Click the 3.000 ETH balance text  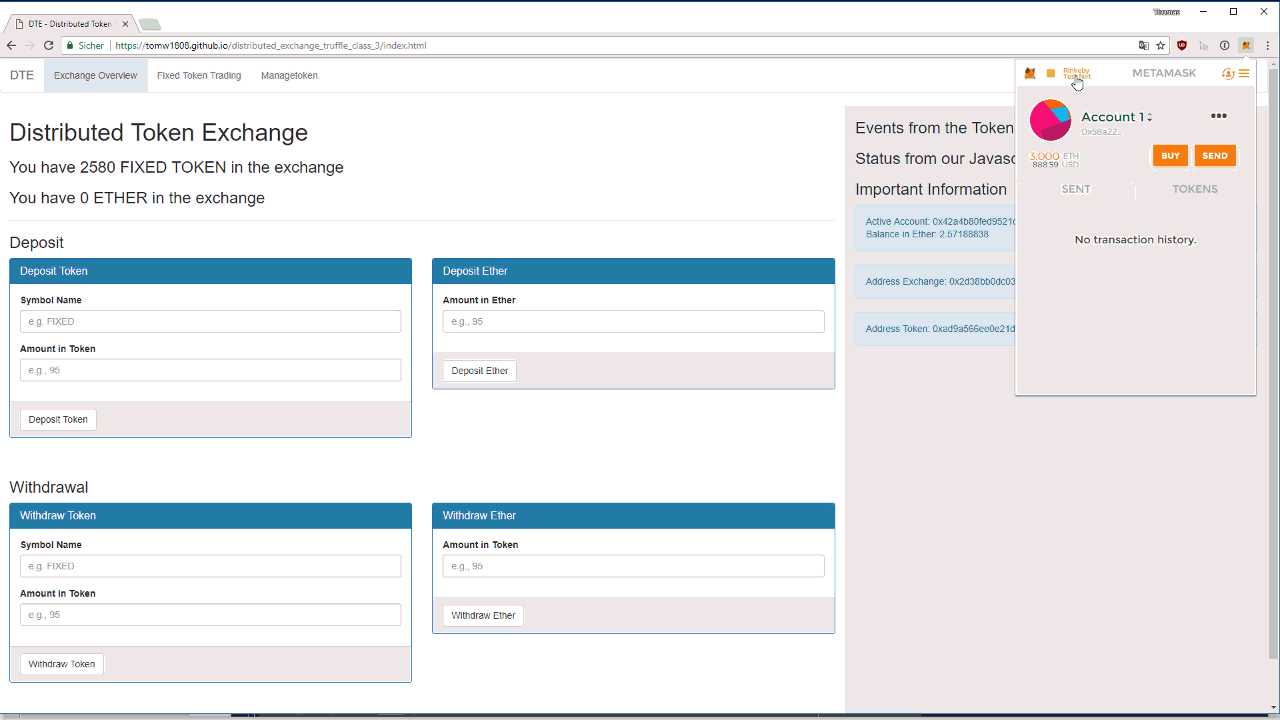coord(1054,156)
